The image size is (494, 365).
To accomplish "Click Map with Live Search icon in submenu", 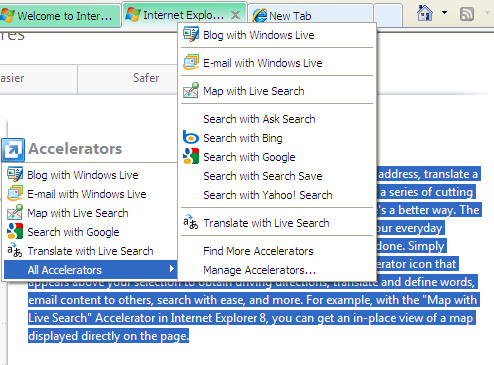I will [191, 90].
